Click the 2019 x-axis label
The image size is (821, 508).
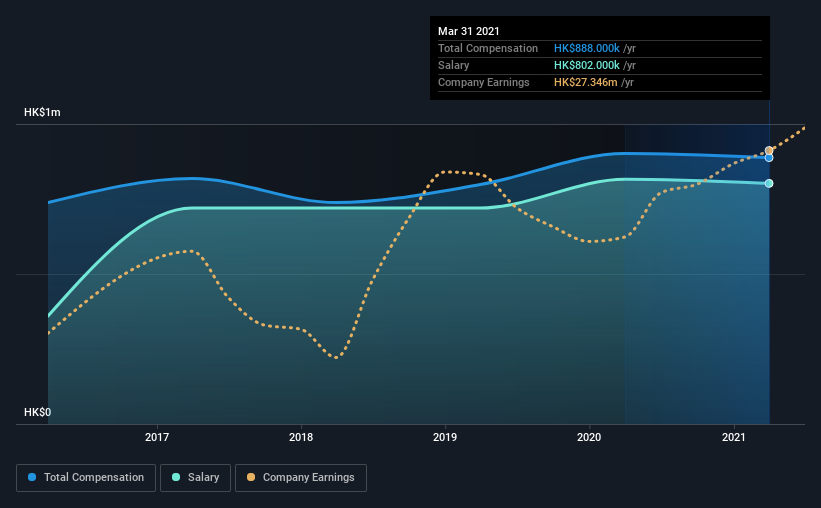(445, 437)
